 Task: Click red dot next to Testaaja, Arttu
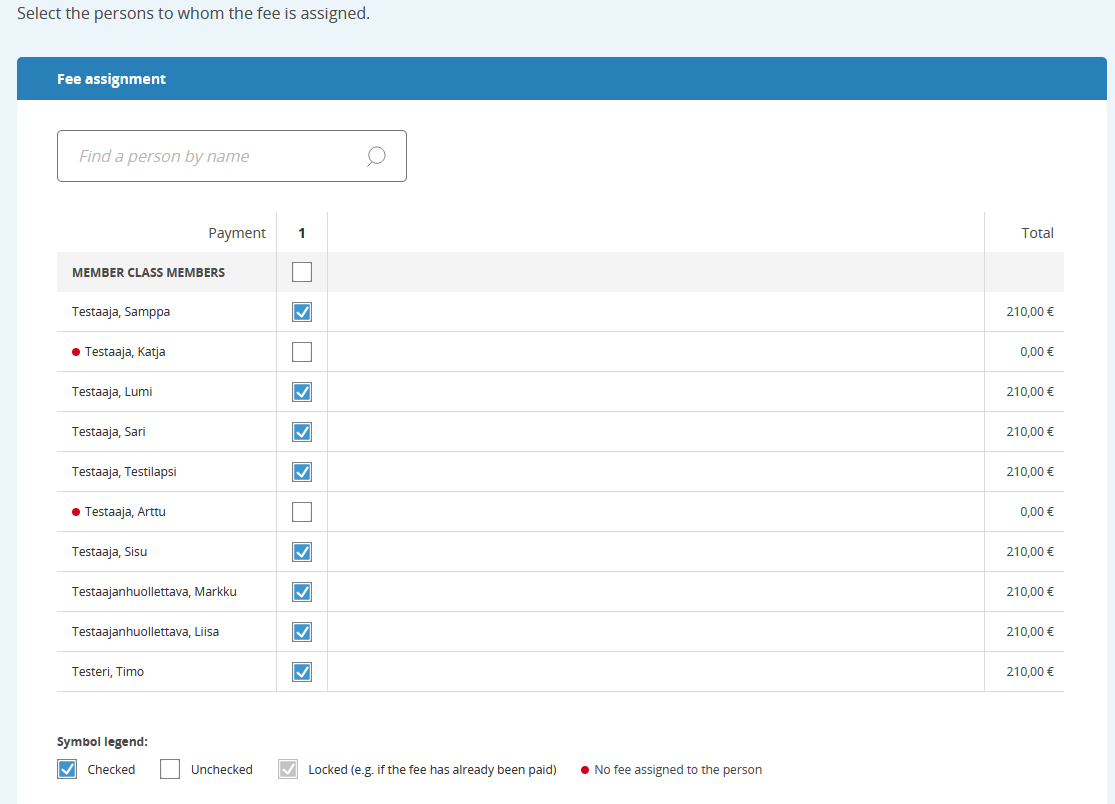pos(76,512)
